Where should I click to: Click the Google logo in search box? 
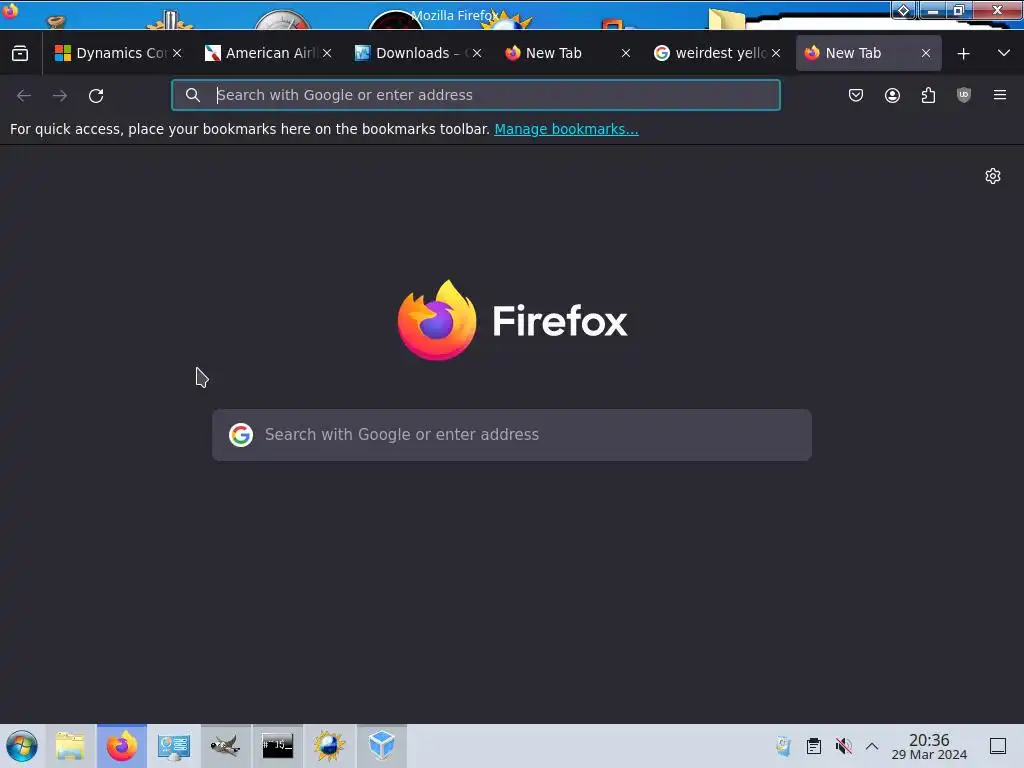(241, 435)
